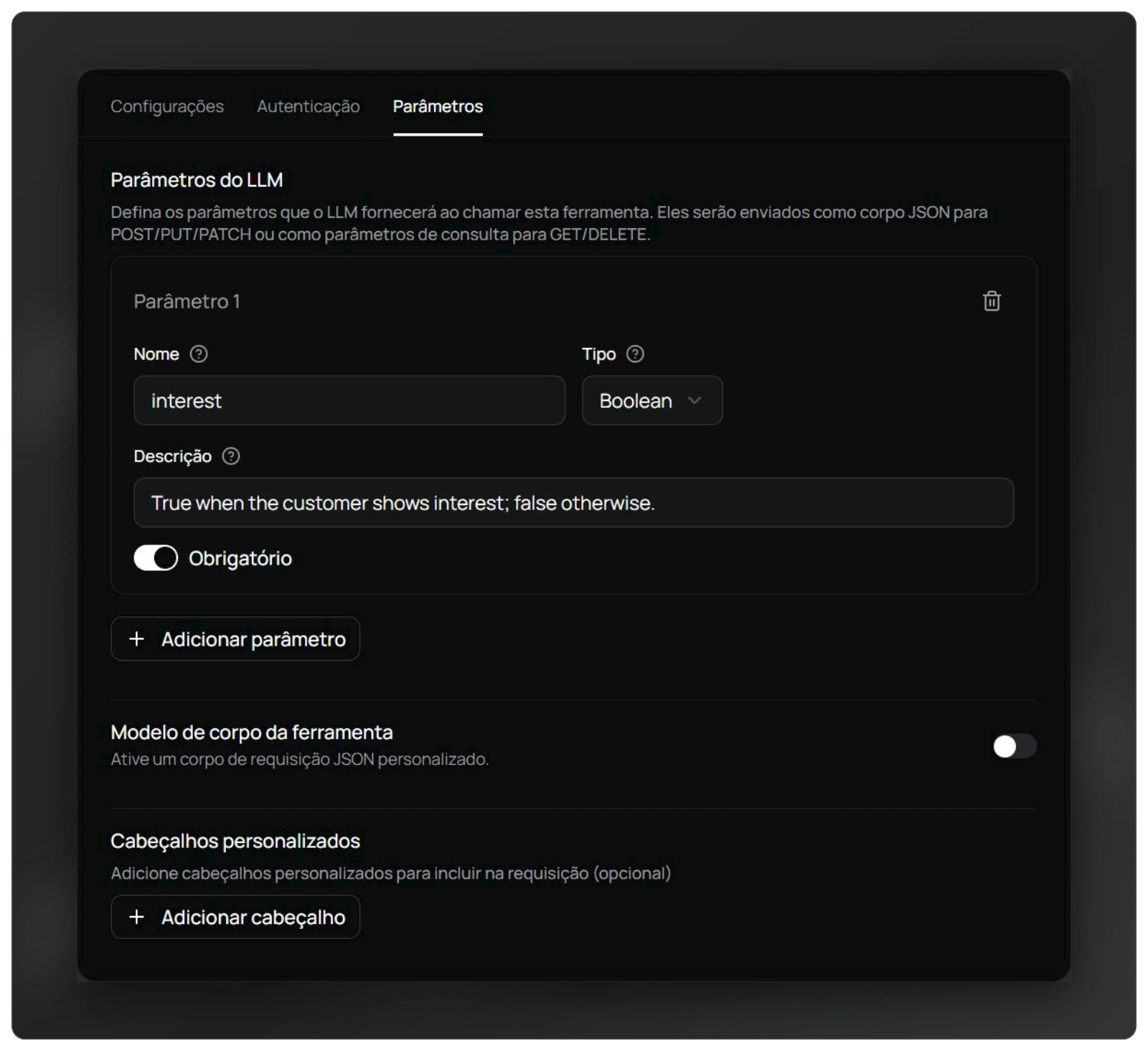
Task: Open the help icon beside Nome
Action: point(199,354)
